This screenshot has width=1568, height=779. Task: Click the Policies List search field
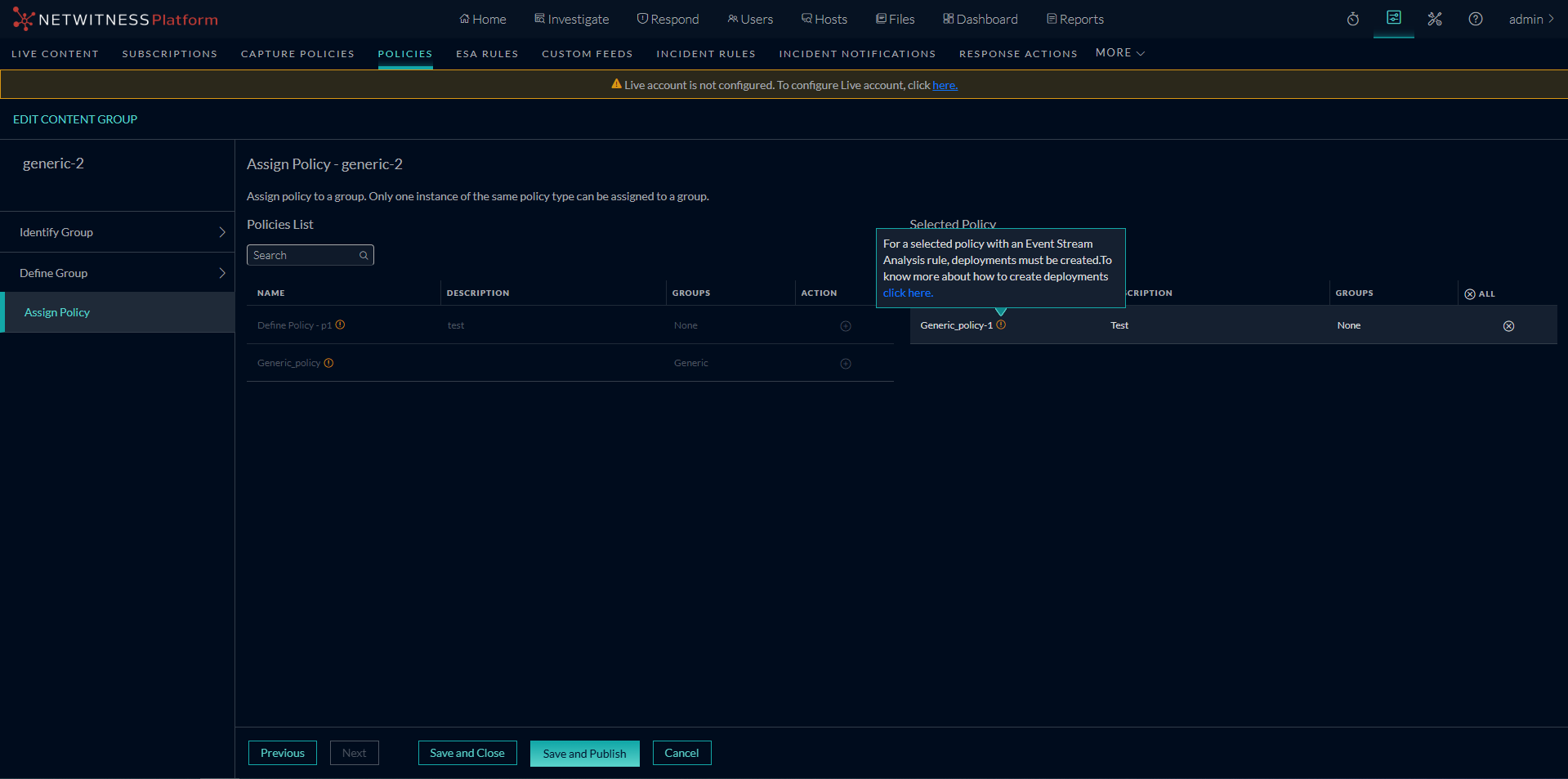tap(304, 255)
